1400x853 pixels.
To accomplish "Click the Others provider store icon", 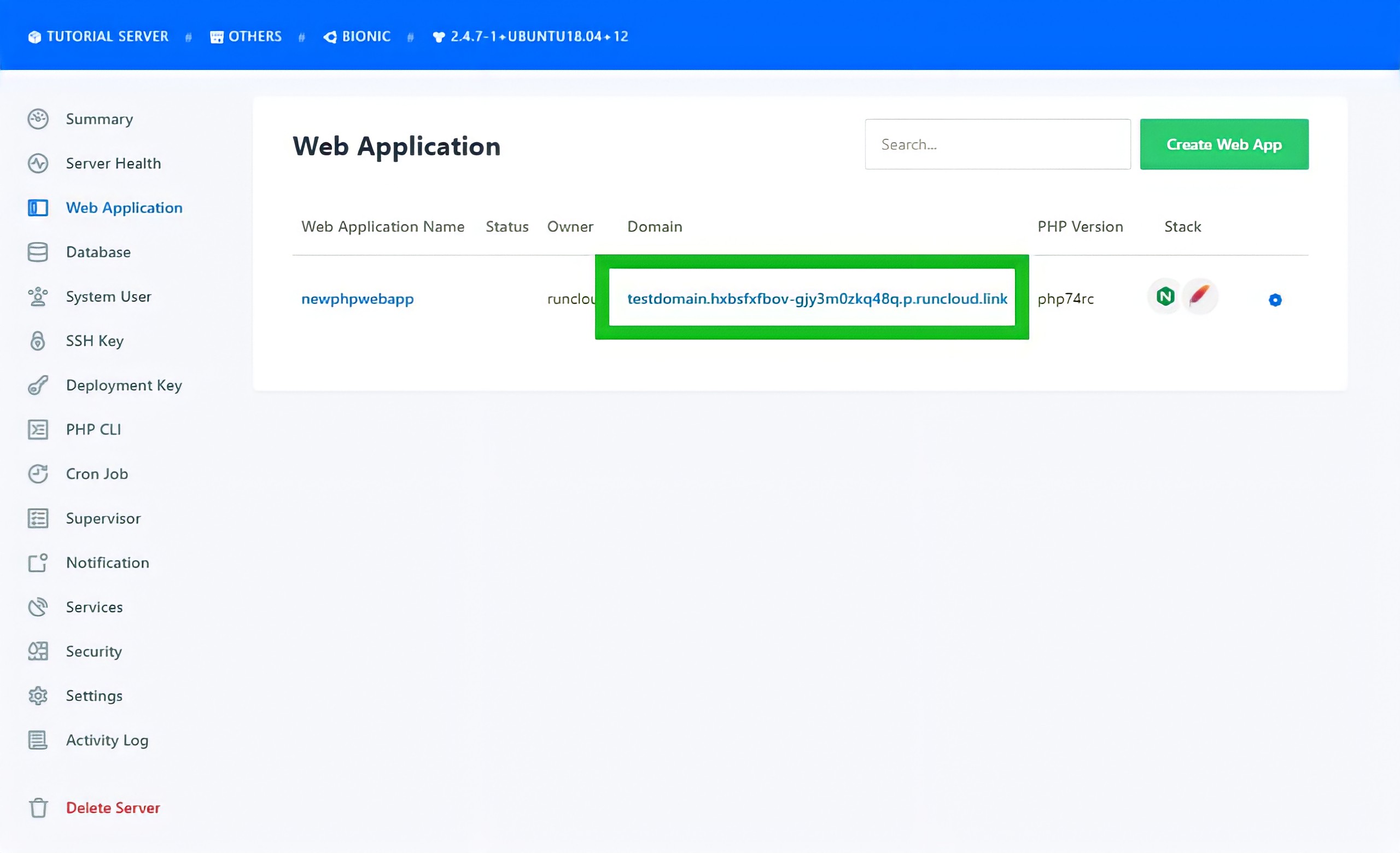I will tap(217, 37).
